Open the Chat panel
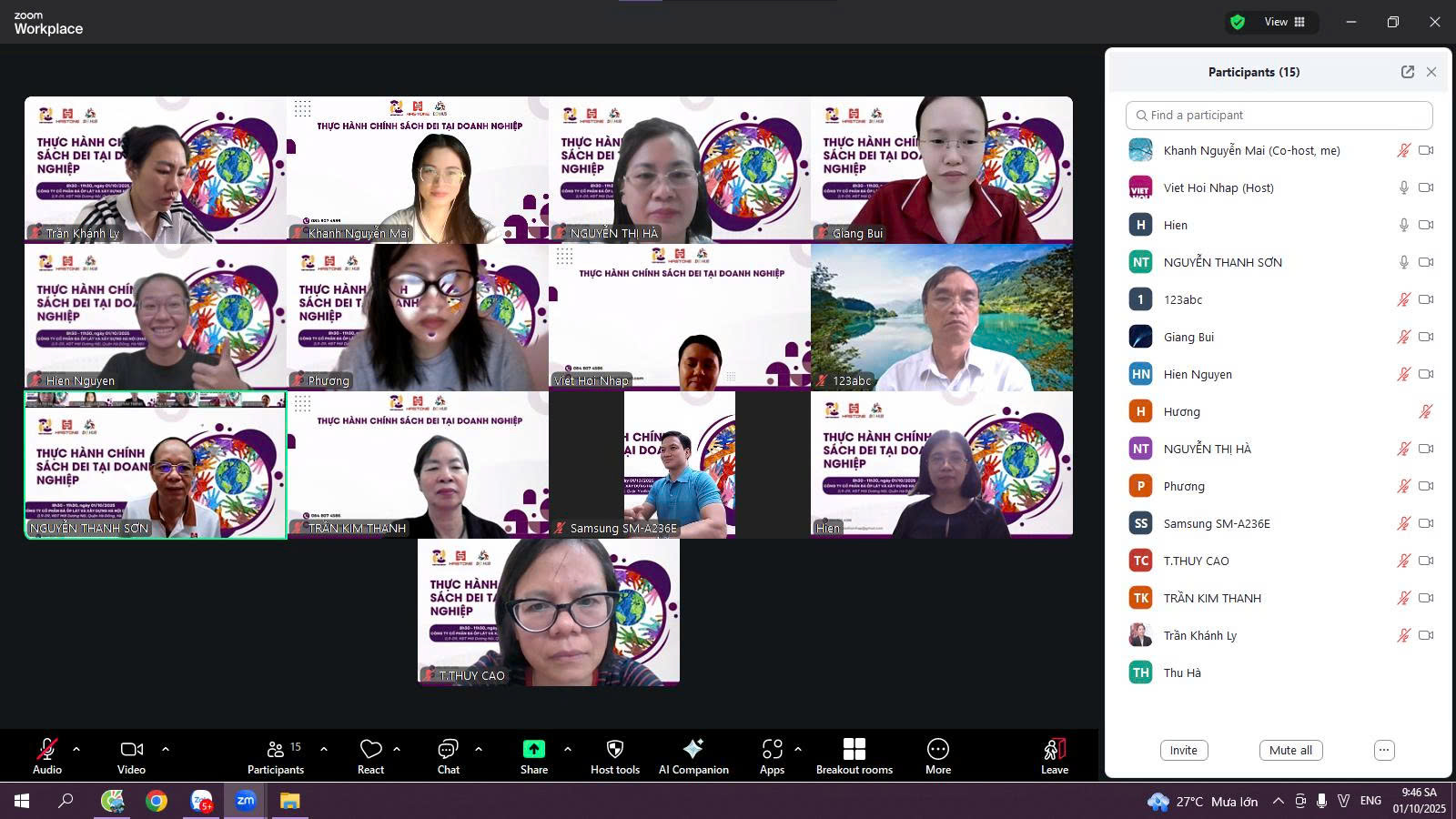Viewport: 1456px width, 819px height. pos(448,749)
